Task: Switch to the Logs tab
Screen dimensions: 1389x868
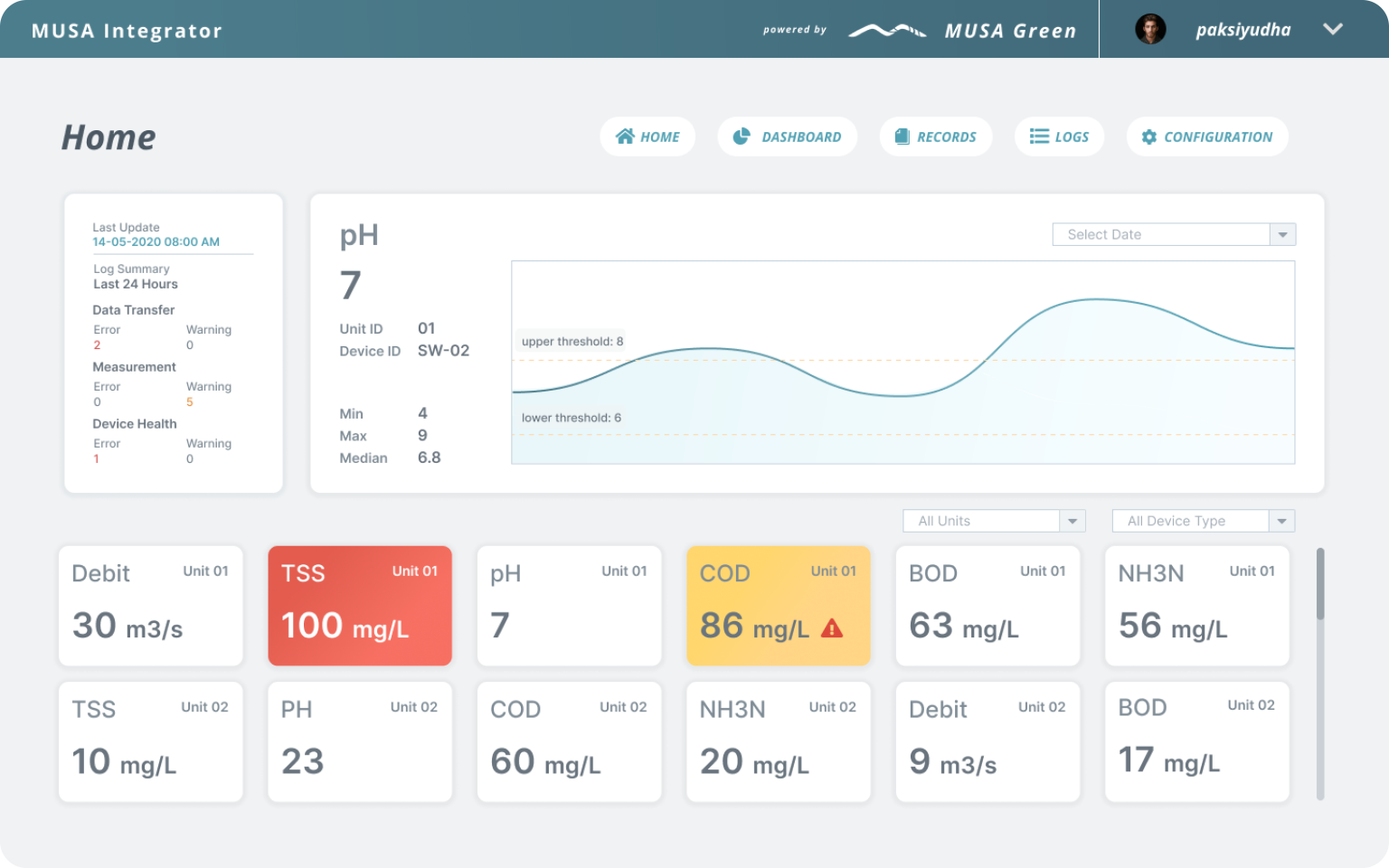Action: pos(1059,137)
